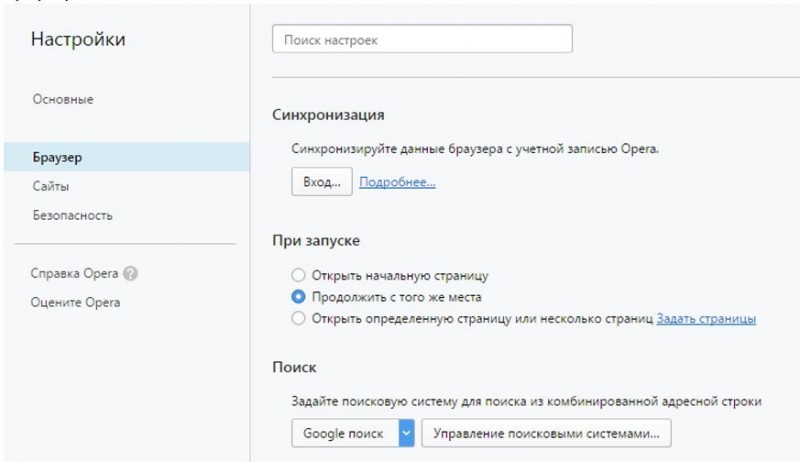Open the Google поиск combo box
800x462 pixels.
click(x=353, y=433)
